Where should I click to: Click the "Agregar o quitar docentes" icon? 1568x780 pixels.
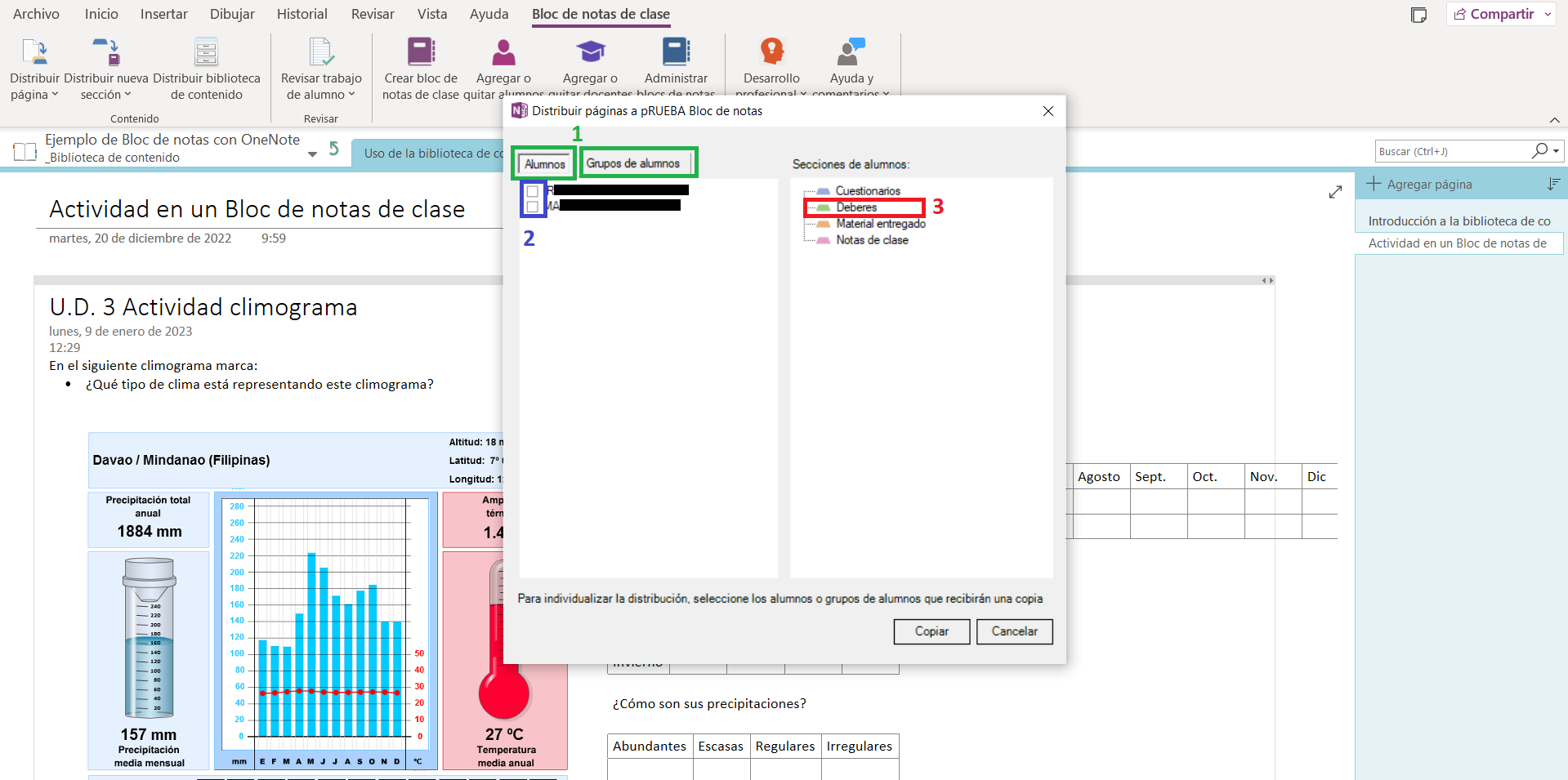[590, 54]
